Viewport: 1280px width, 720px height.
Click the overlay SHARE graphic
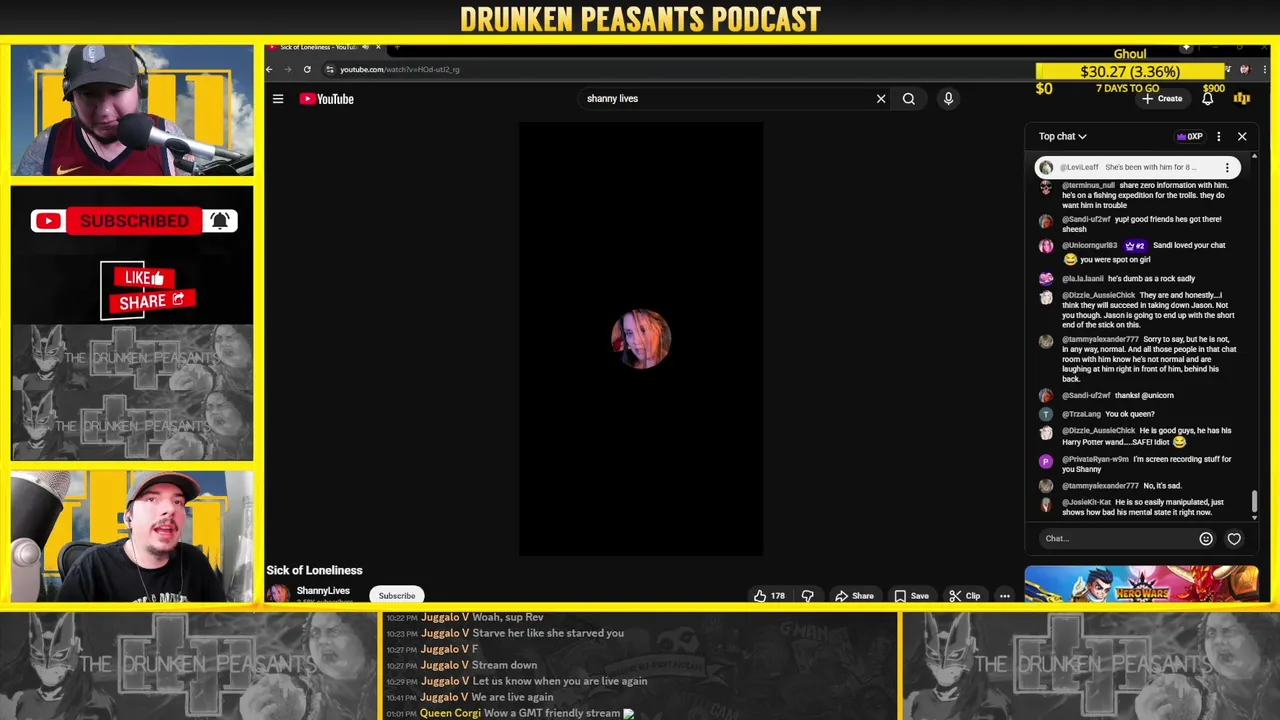tap(152, 301)
